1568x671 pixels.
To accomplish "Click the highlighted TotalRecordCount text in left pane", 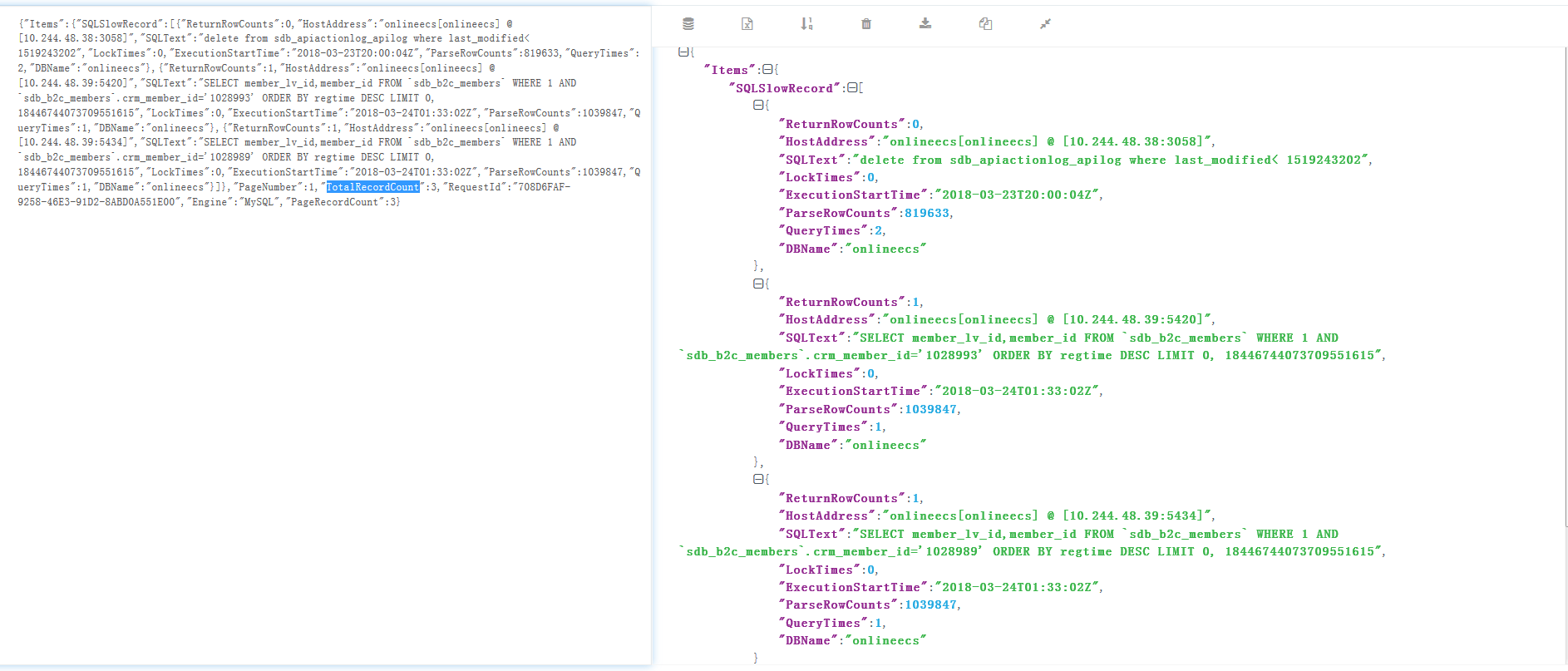I will point(372,187).
